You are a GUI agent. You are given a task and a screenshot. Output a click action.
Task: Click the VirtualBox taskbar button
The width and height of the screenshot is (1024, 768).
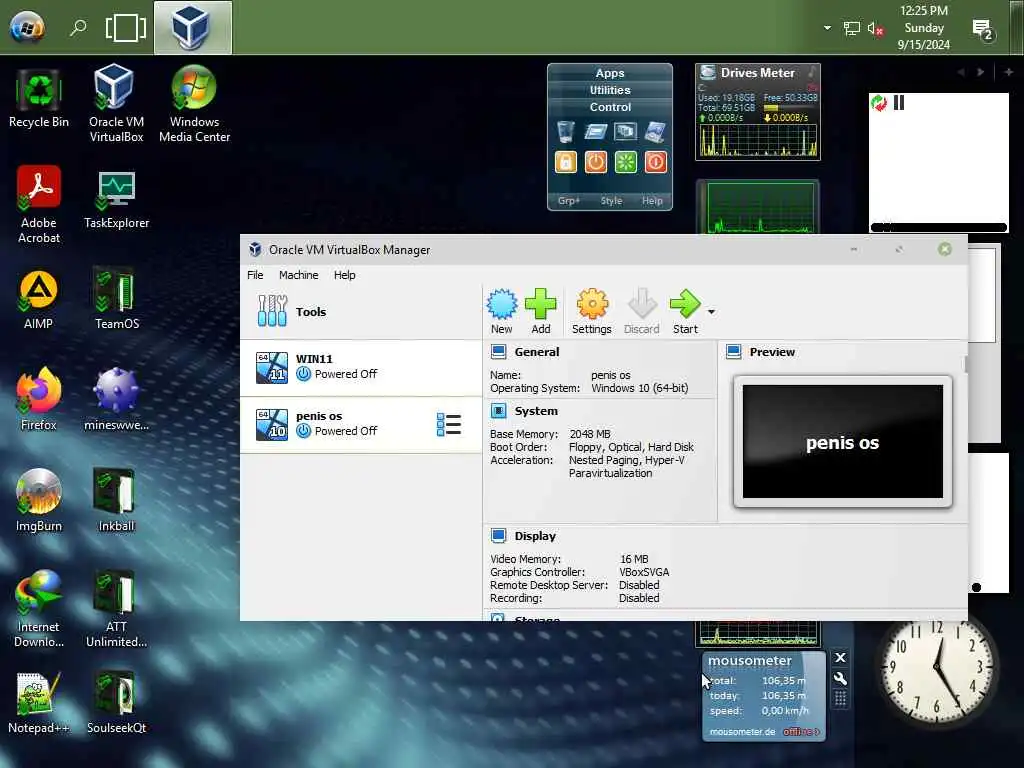[x=193, y=27]
